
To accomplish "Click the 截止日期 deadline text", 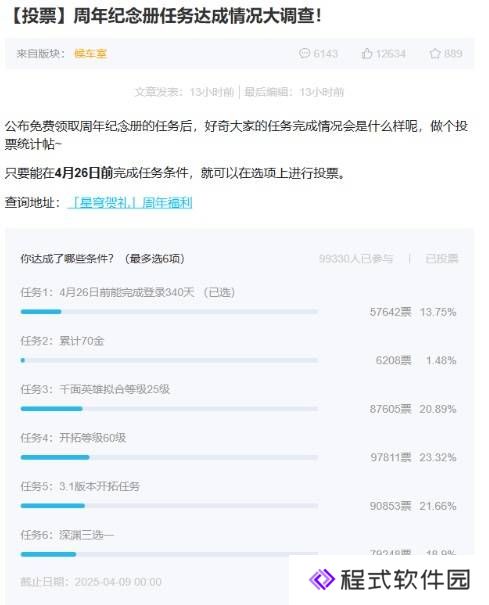I will pyautogui.click(x=91, y=582).
